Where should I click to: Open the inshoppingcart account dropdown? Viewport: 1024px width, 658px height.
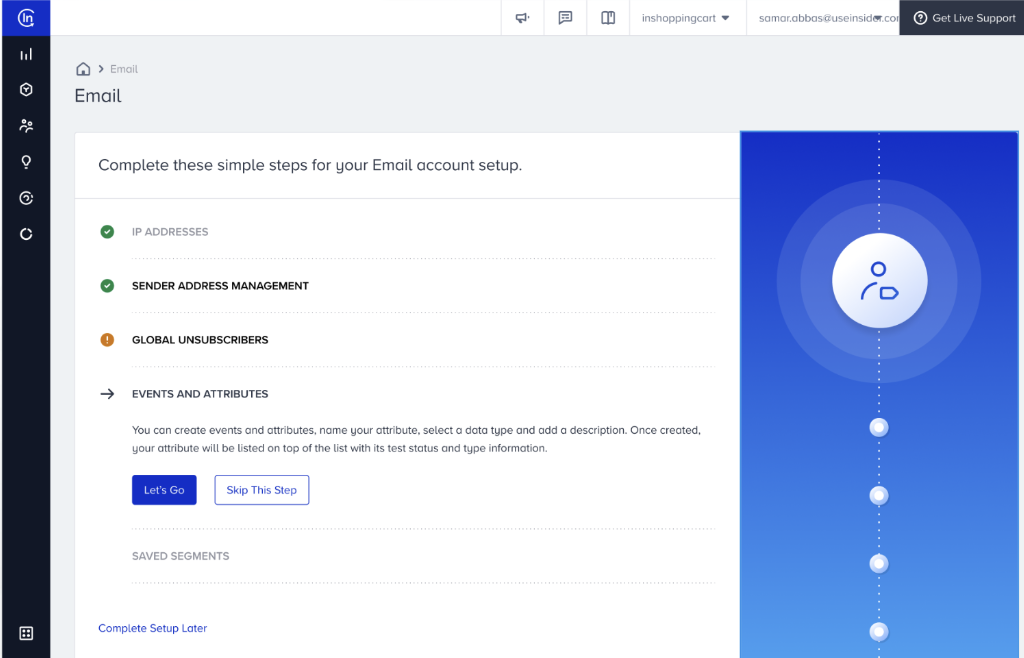(x=687, y=17)
